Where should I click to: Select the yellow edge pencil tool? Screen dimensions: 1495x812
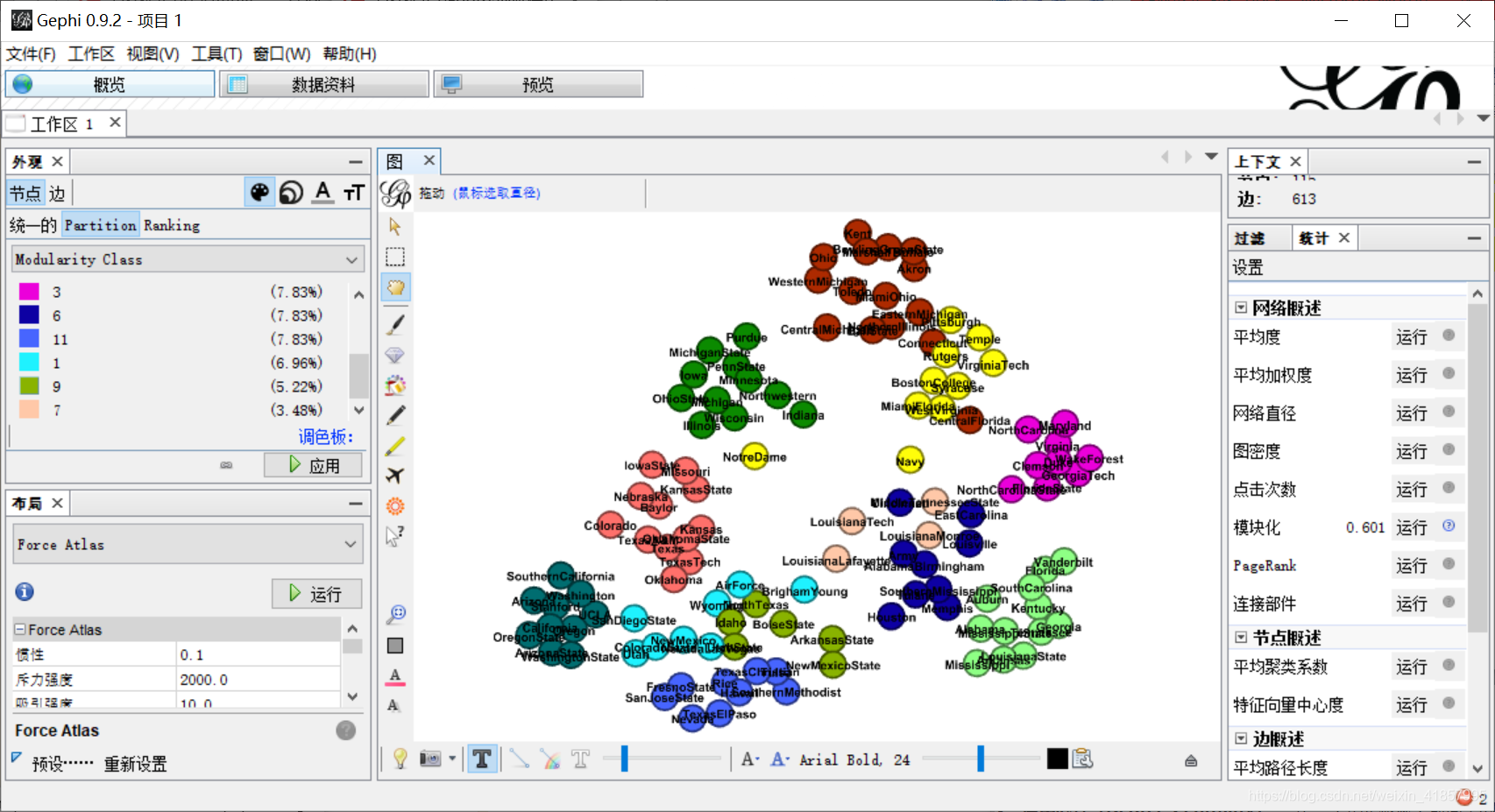pos(395,446)
